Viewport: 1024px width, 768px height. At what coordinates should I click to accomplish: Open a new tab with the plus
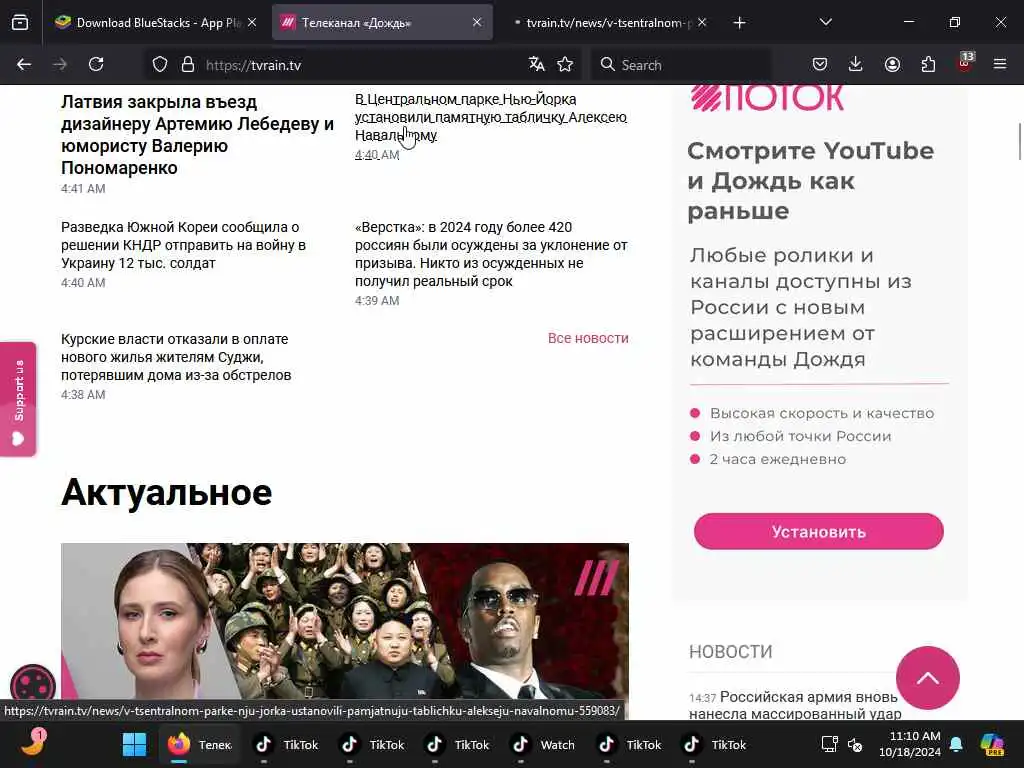pyautogui.click(x=739, y=23)
